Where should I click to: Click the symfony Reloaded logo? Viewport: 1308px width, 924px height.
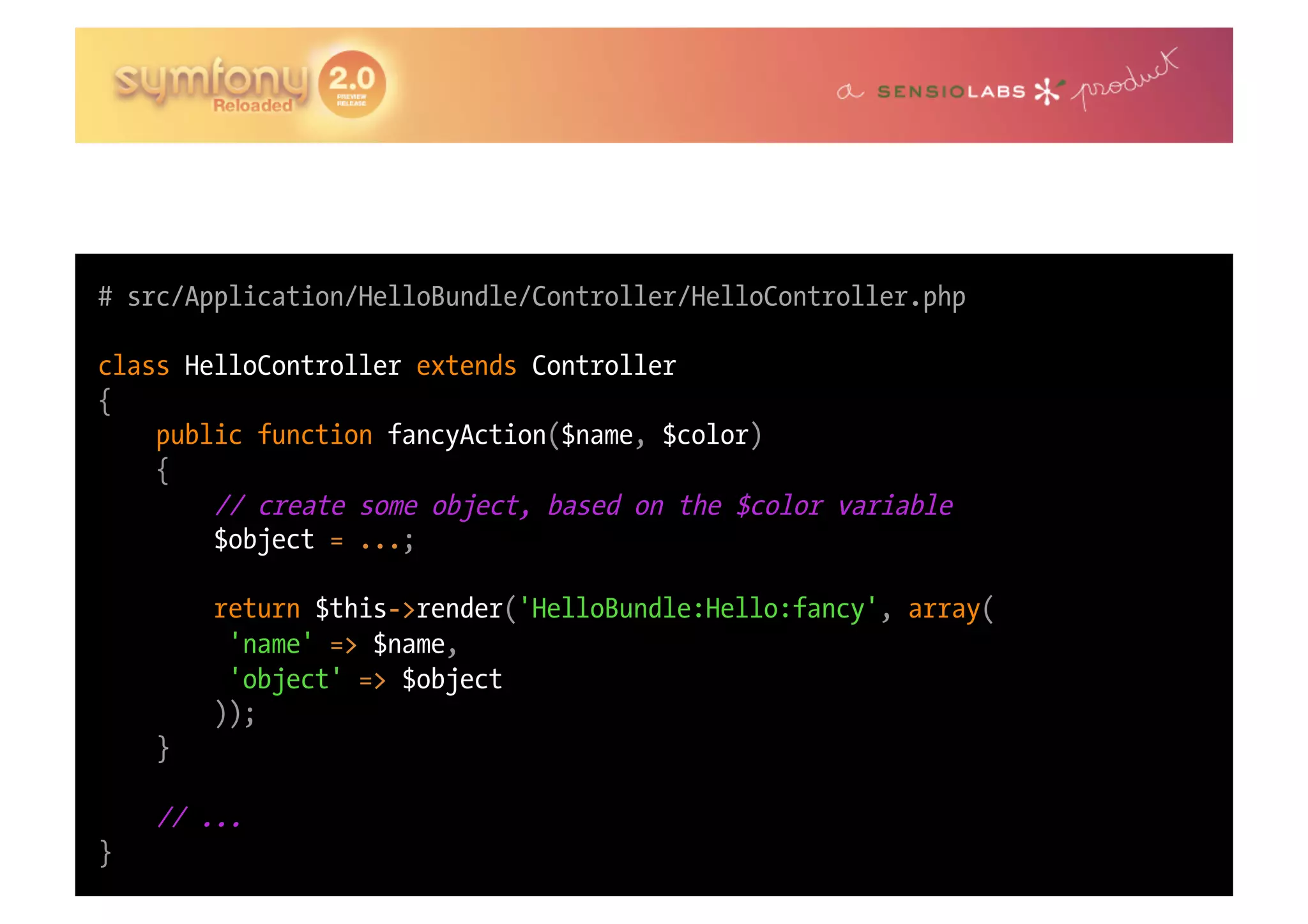tap(211, 84)
